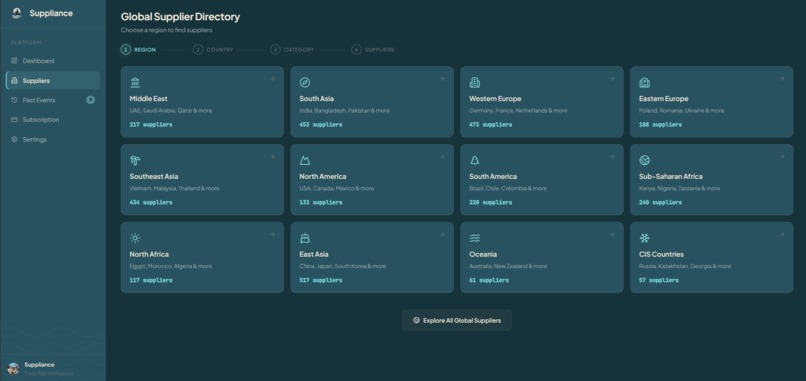
Task: Click the Middle East region title
Action: [x=148, y=99]
